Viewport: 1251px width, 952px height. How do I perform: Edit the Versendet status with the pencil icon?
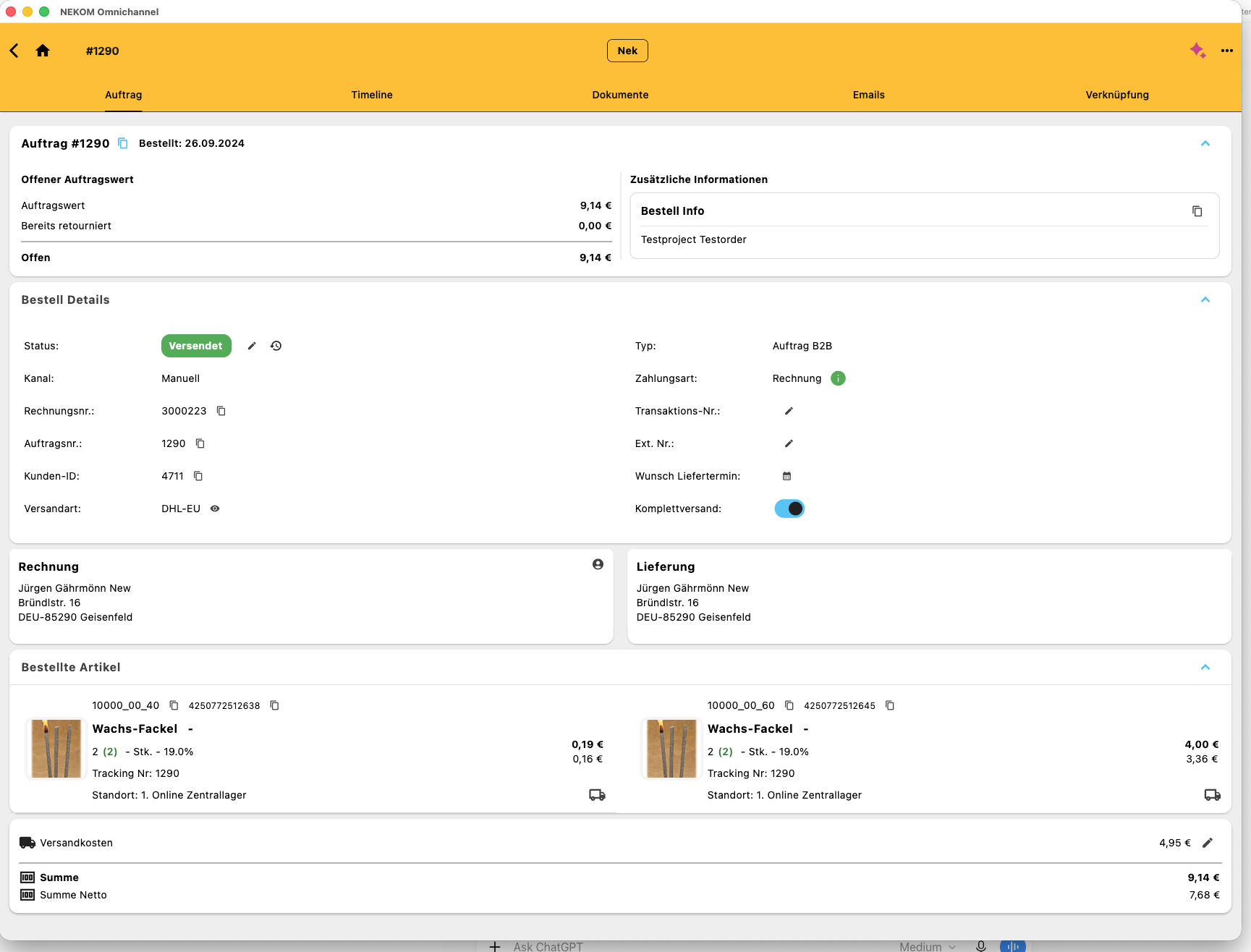252,346
